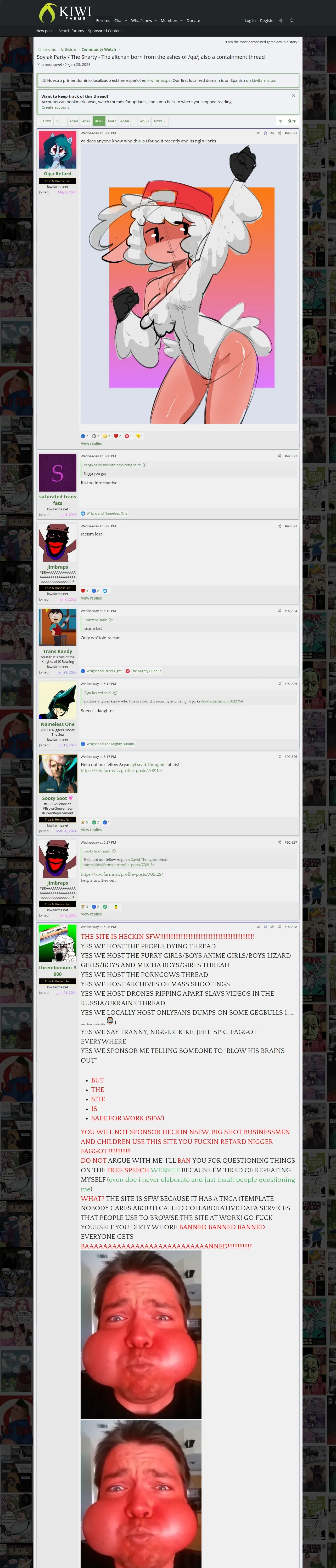Open thread starter cranoppwel's profile

pyautogui.click(x=51, y=65)
